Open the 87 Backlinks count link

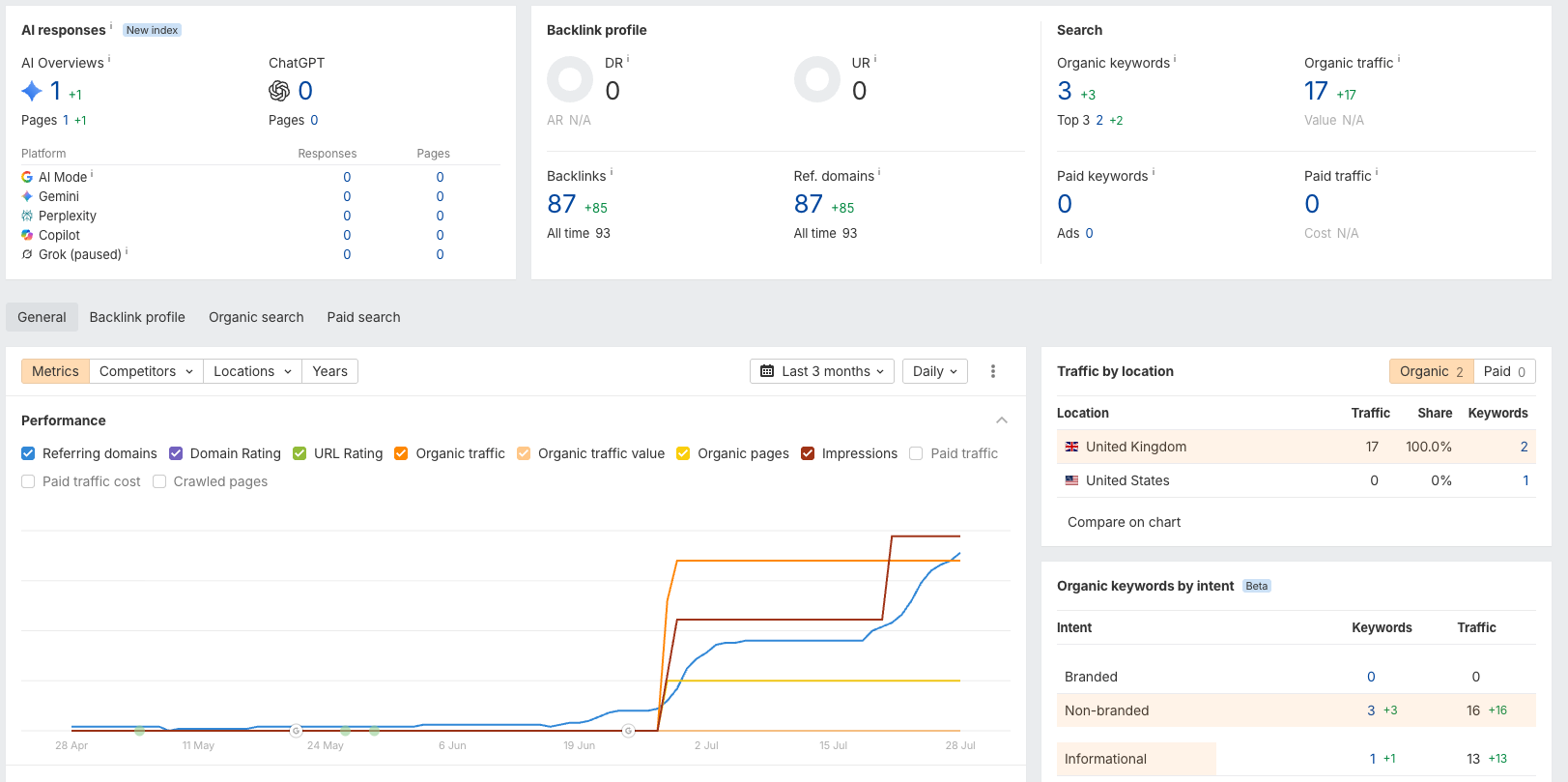tap(561, 204)
